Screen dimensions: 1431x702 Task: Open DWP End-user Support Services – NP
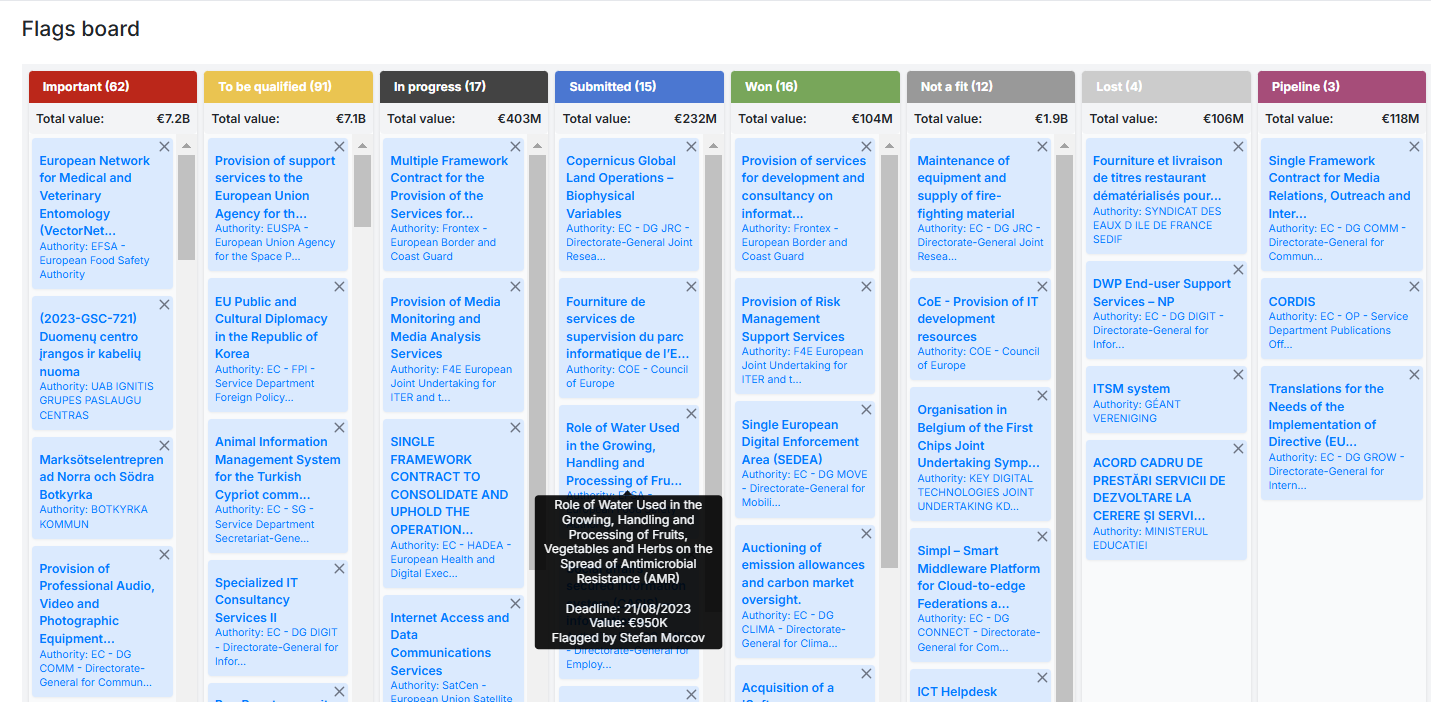1162,292
